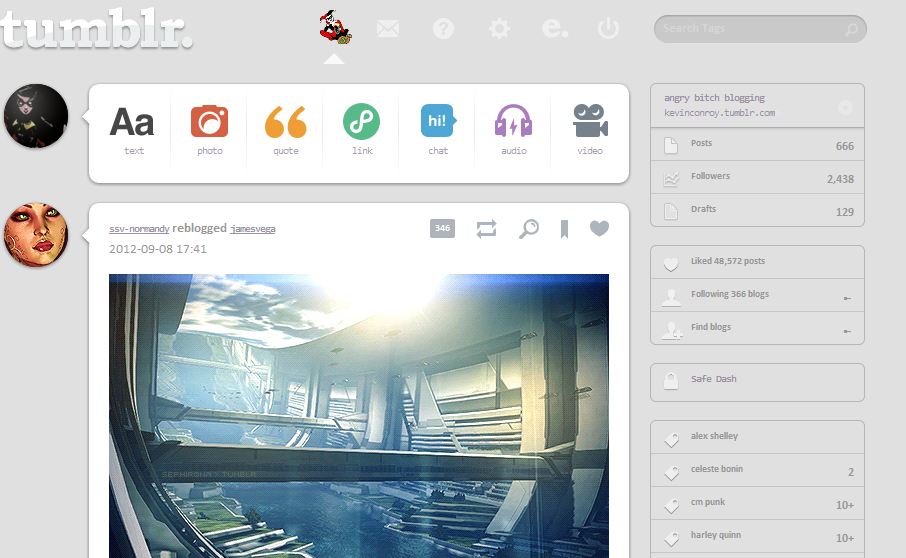
Task: Open ssv-normandy's red-haired avatar
Action: pos(36,234)
